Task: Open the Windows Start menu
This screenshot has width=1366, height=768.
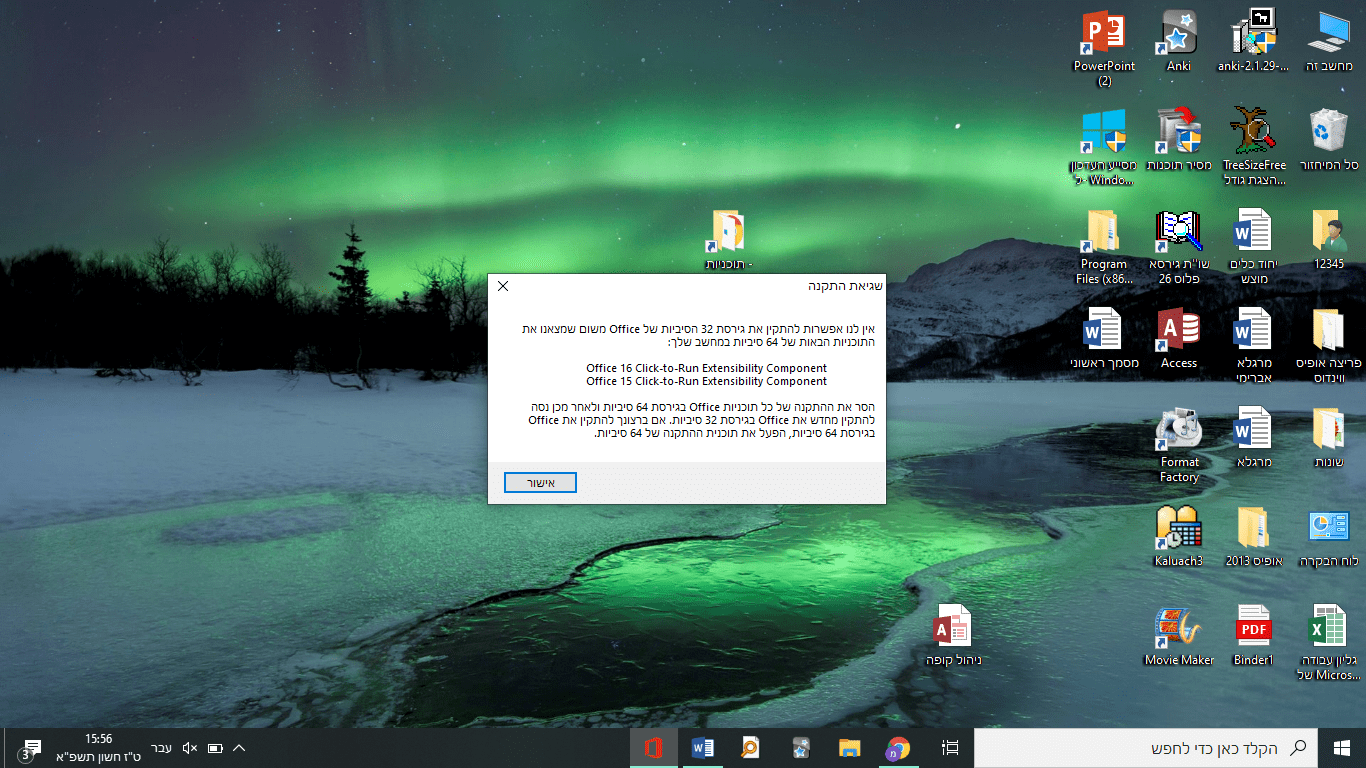Action: (x=1342, y=747)
